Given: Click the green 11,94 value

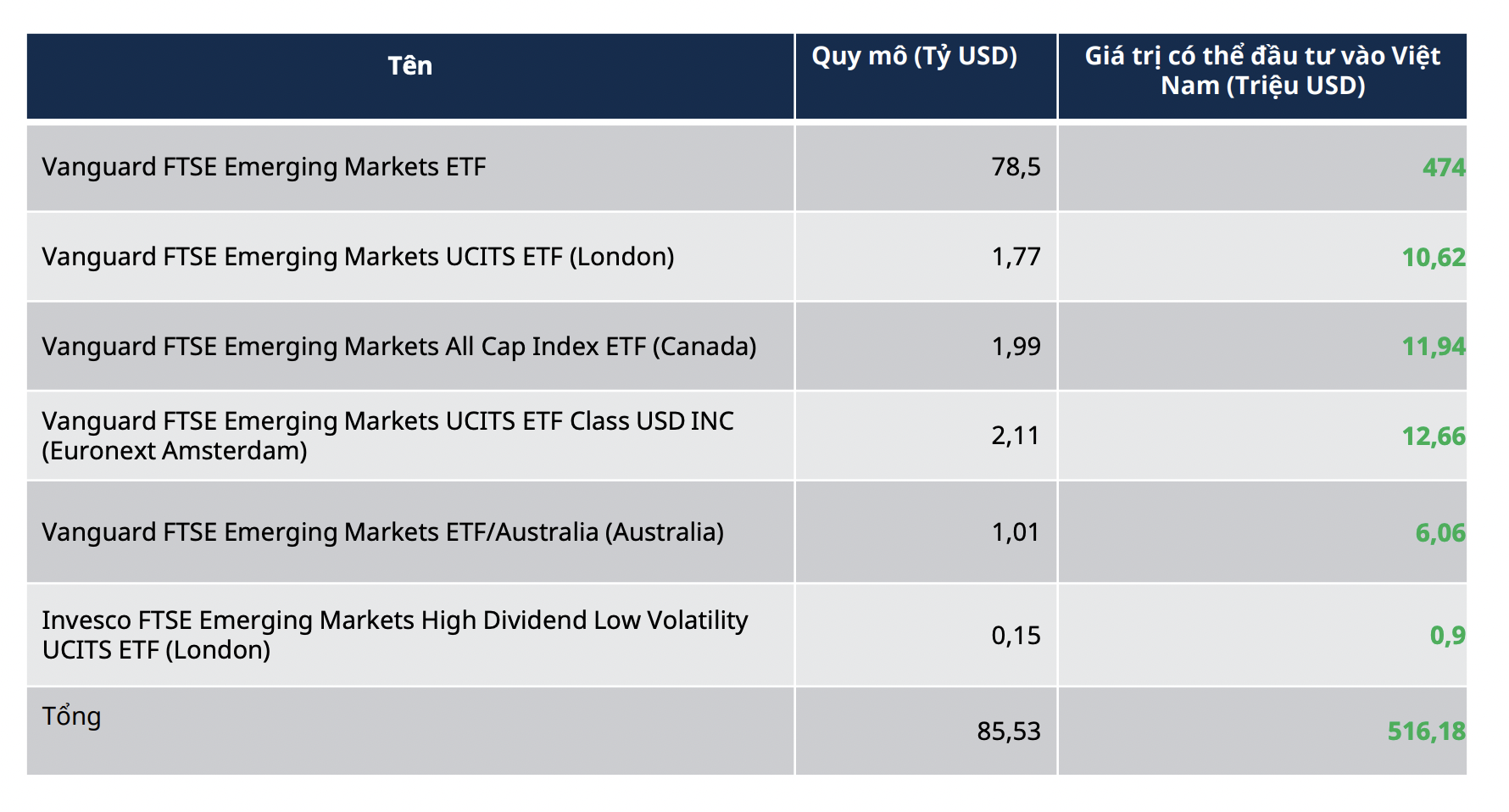Looking at the screenshot, I should pyautogui.click(x=1433, y=347).
